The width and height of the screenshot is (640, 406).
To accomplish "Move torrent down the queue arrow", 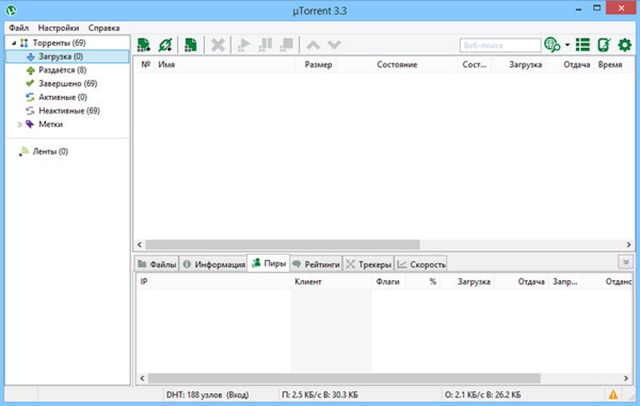I will (x=334, y=45).
